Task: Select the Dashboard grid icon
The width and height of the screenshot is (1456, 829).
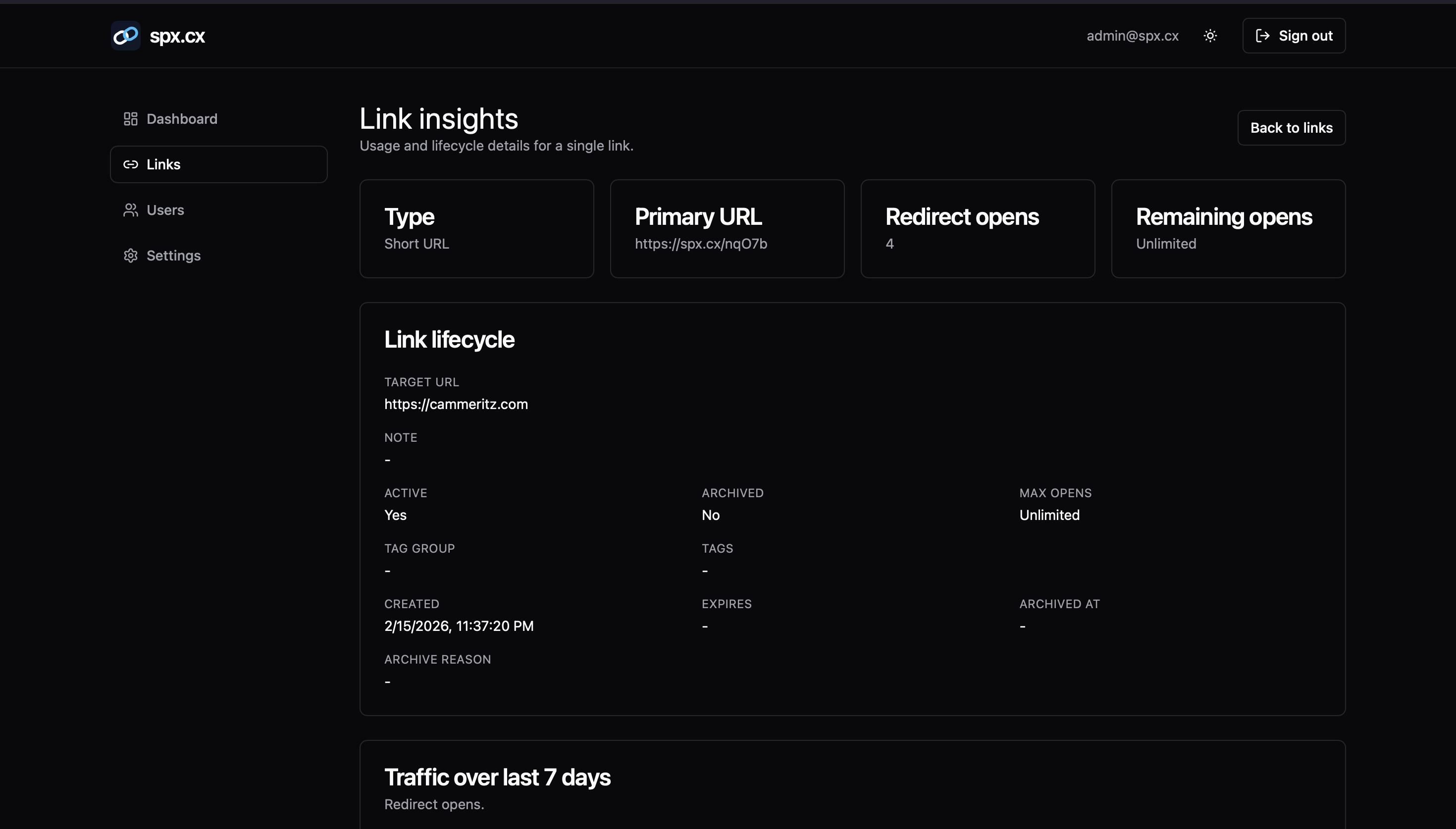Action: (x=130, y=118)
